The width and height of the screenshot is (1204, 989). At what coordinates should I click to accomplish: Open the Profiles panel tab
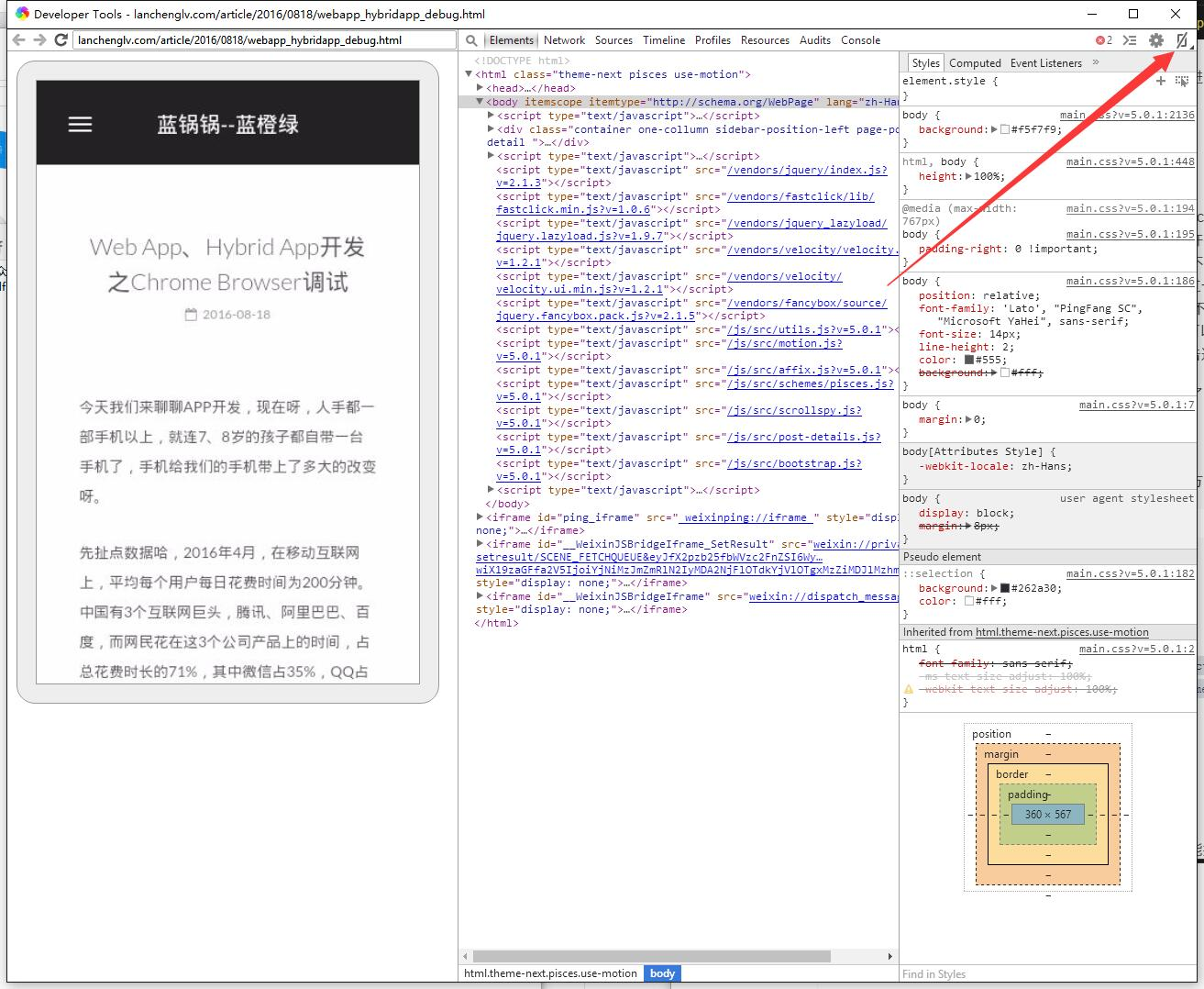(712, 40)
